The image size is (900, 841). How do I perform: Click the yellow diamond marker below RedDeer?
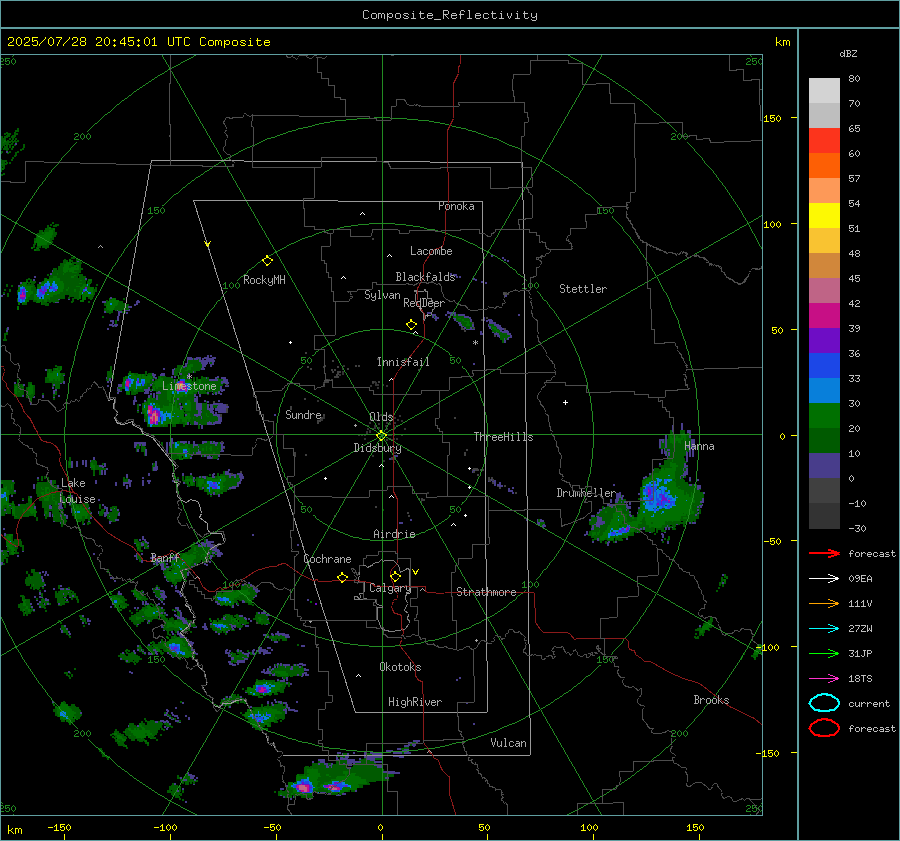coord(412,325)
